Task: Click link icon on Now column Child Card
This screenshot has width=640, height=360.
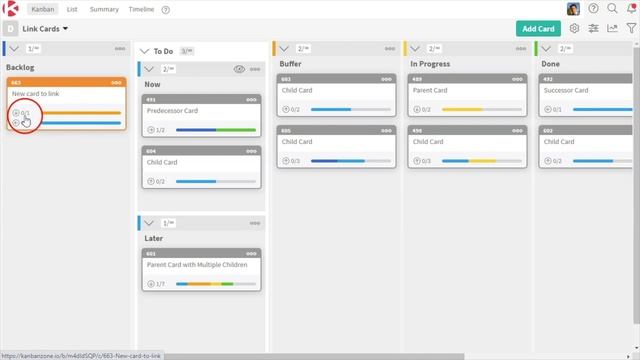Action: point(151,181)
